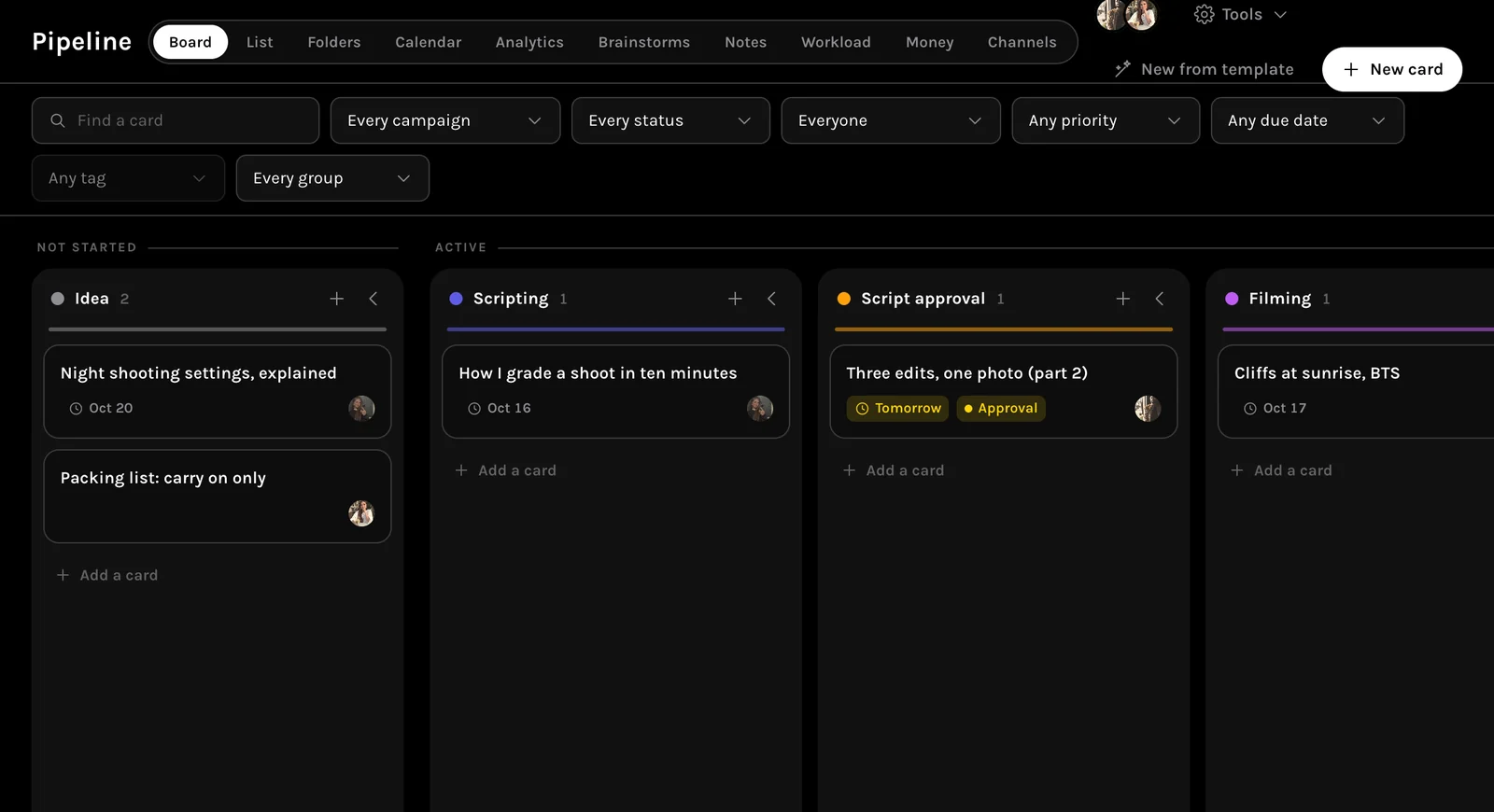This screenshot has height=812, width=1494.
Task: Collapse the Idea column with its chevron
Action: [373, 299]
